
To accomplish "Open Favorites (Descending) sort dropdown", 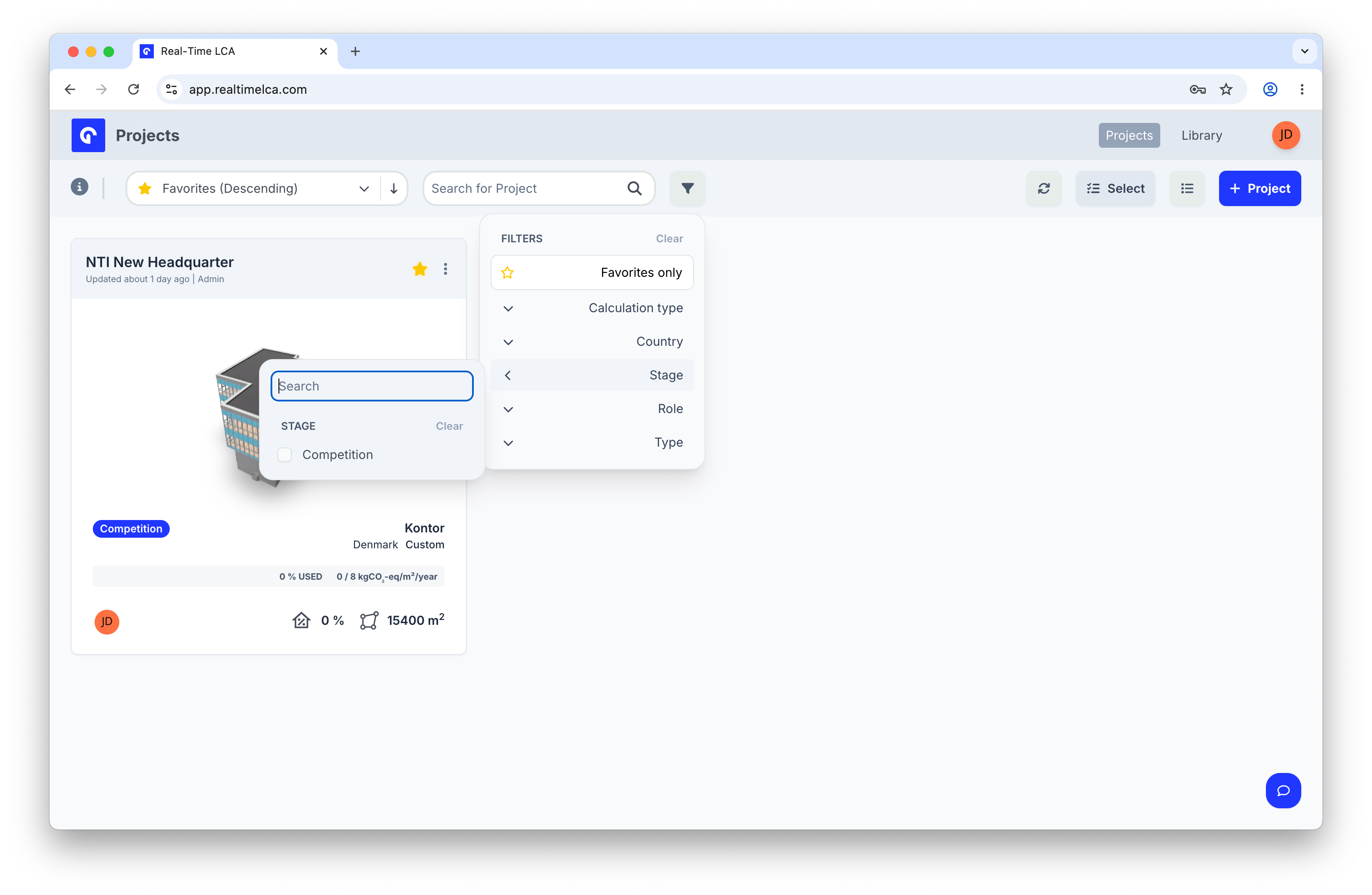I will [254, 188].
